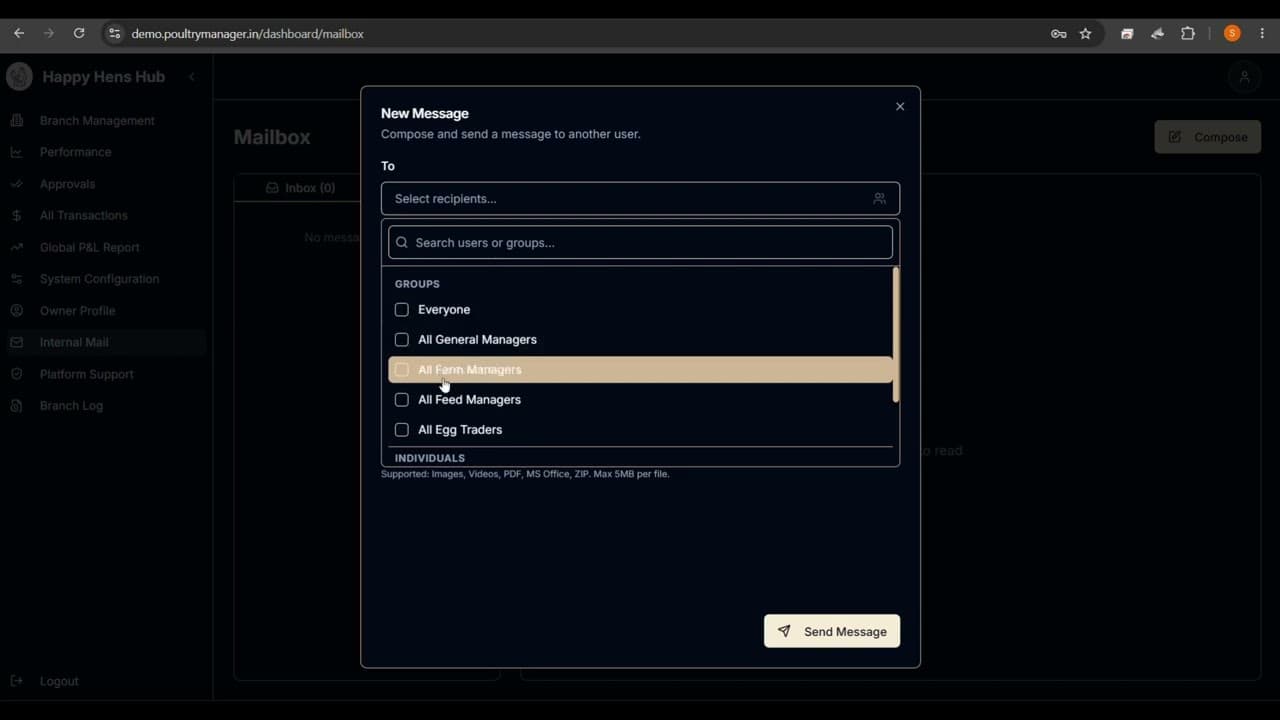
Task: Click the Send Message button
Action: 832,631
